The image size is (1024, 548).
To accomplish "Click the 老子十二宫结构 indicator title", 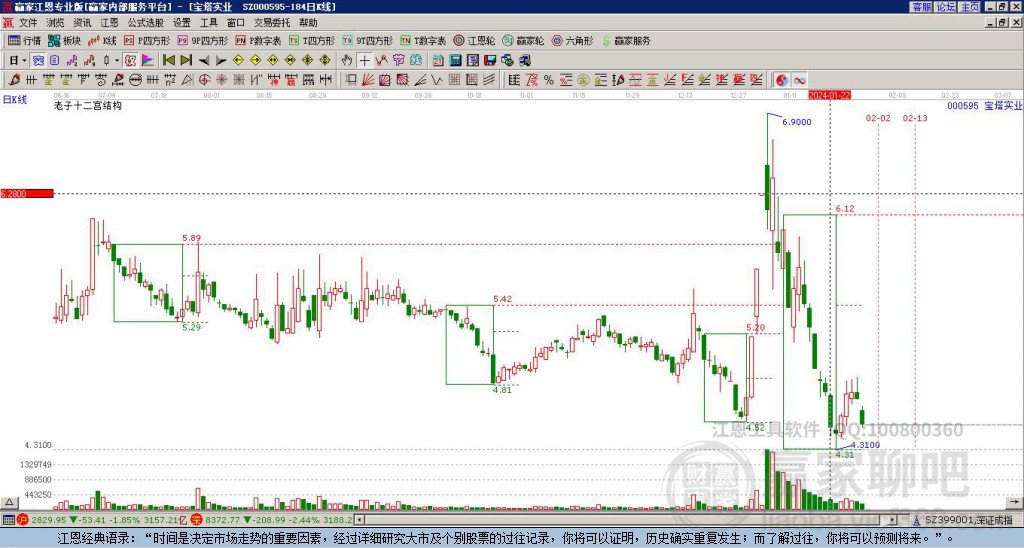I will [x=88, y=105].
